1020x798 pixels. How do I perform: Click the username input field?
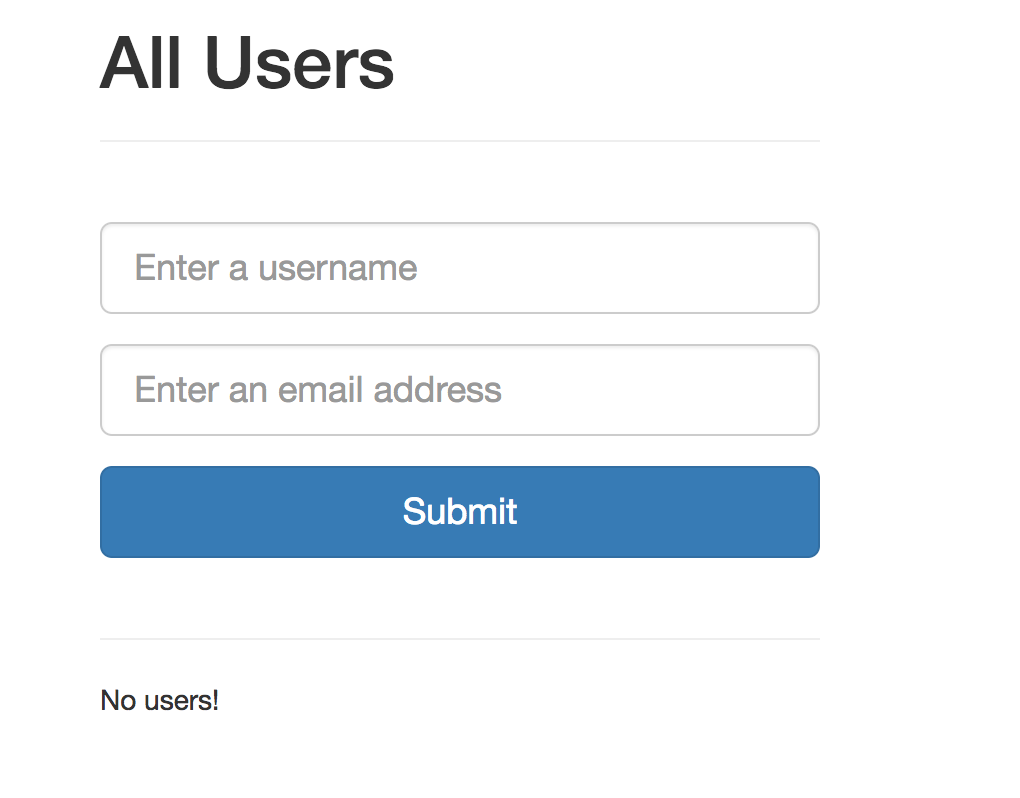460,268
